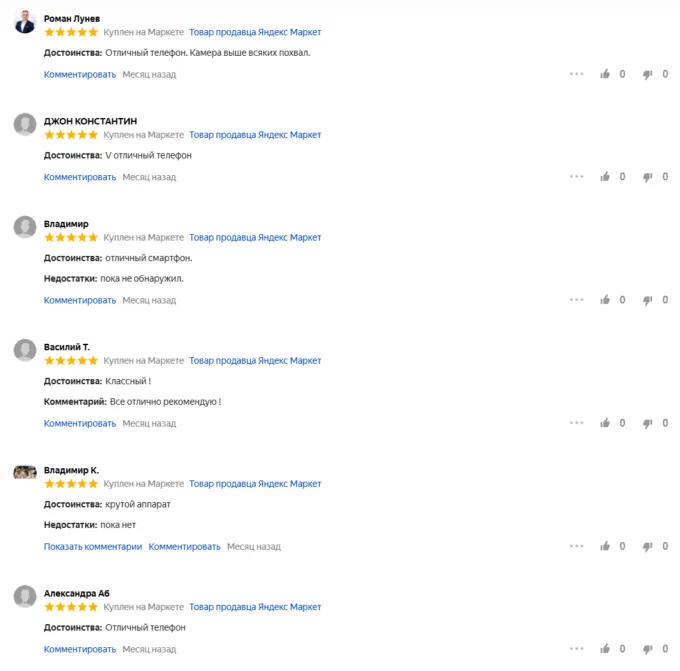680x671 pixels.
Task: Click 'Комментировать' under Александра Аб's review
Action: [80, 649]
